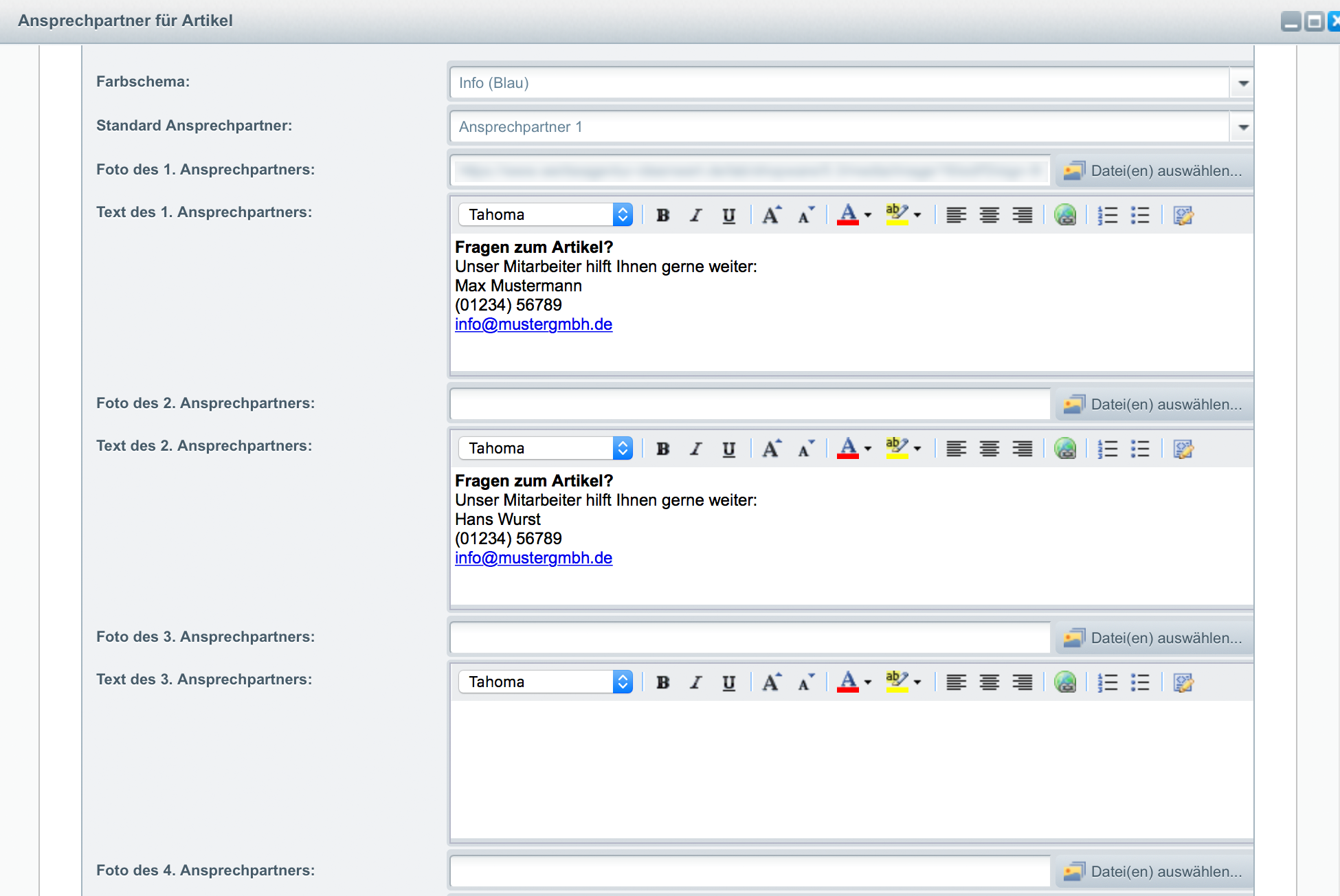Screen dimensions: 1340x896
Task: Align text right in 1. Ansprechpartner editor
Action: point(1022,215)
